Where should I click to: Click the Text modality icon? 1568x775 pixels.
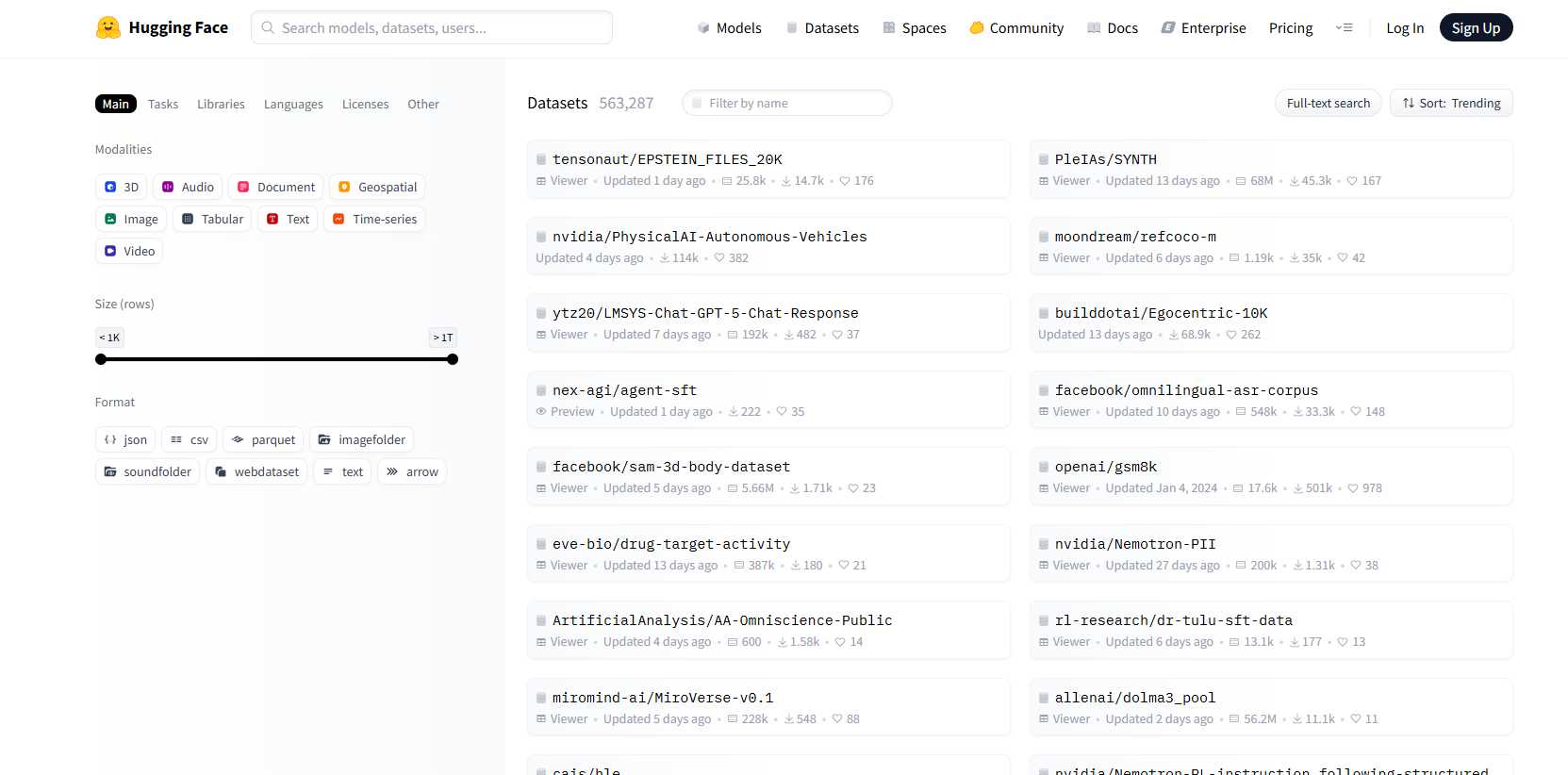click(x=272, y=219)
